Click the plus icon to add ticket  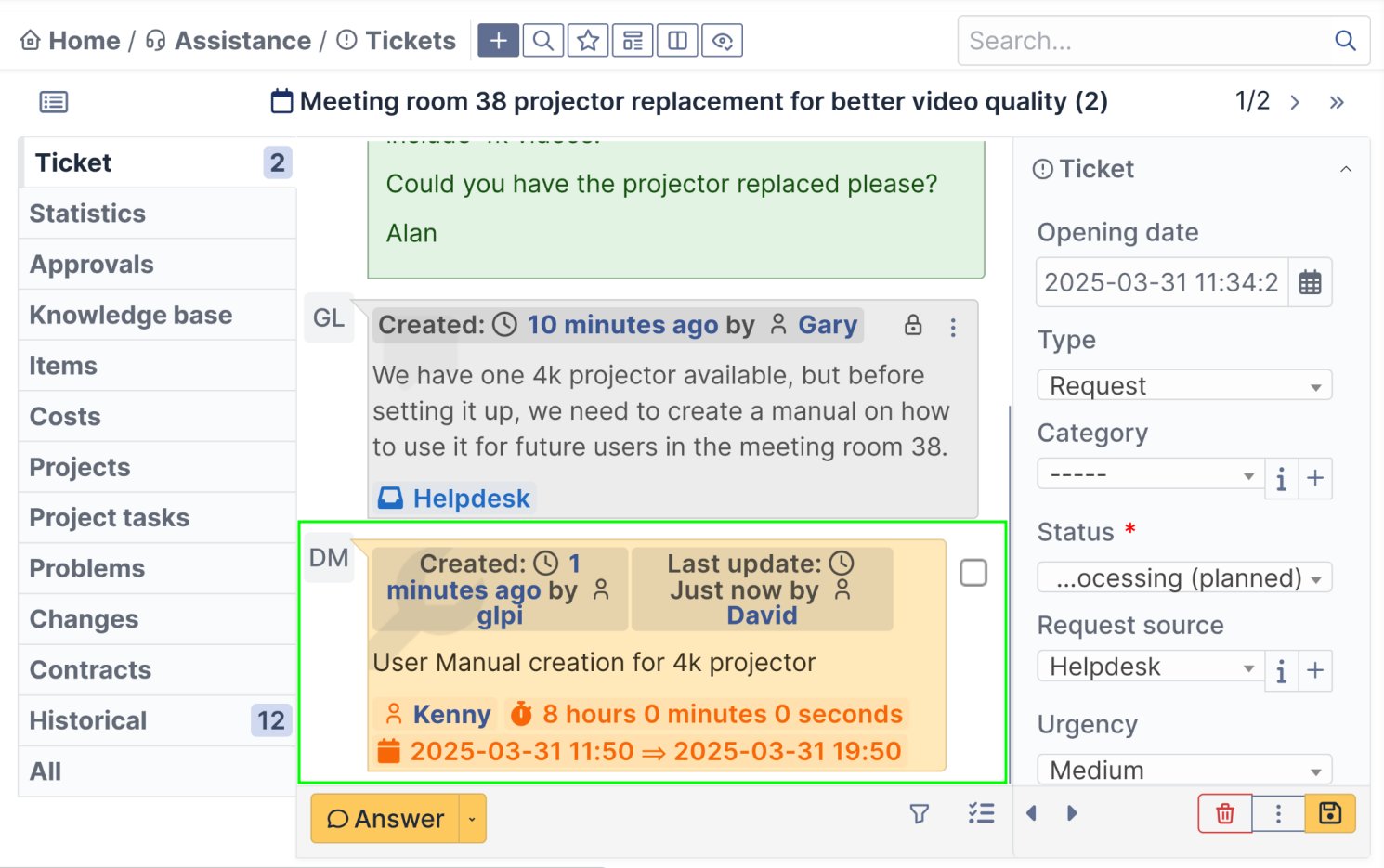pyautogui.click(x=498, y=41)
